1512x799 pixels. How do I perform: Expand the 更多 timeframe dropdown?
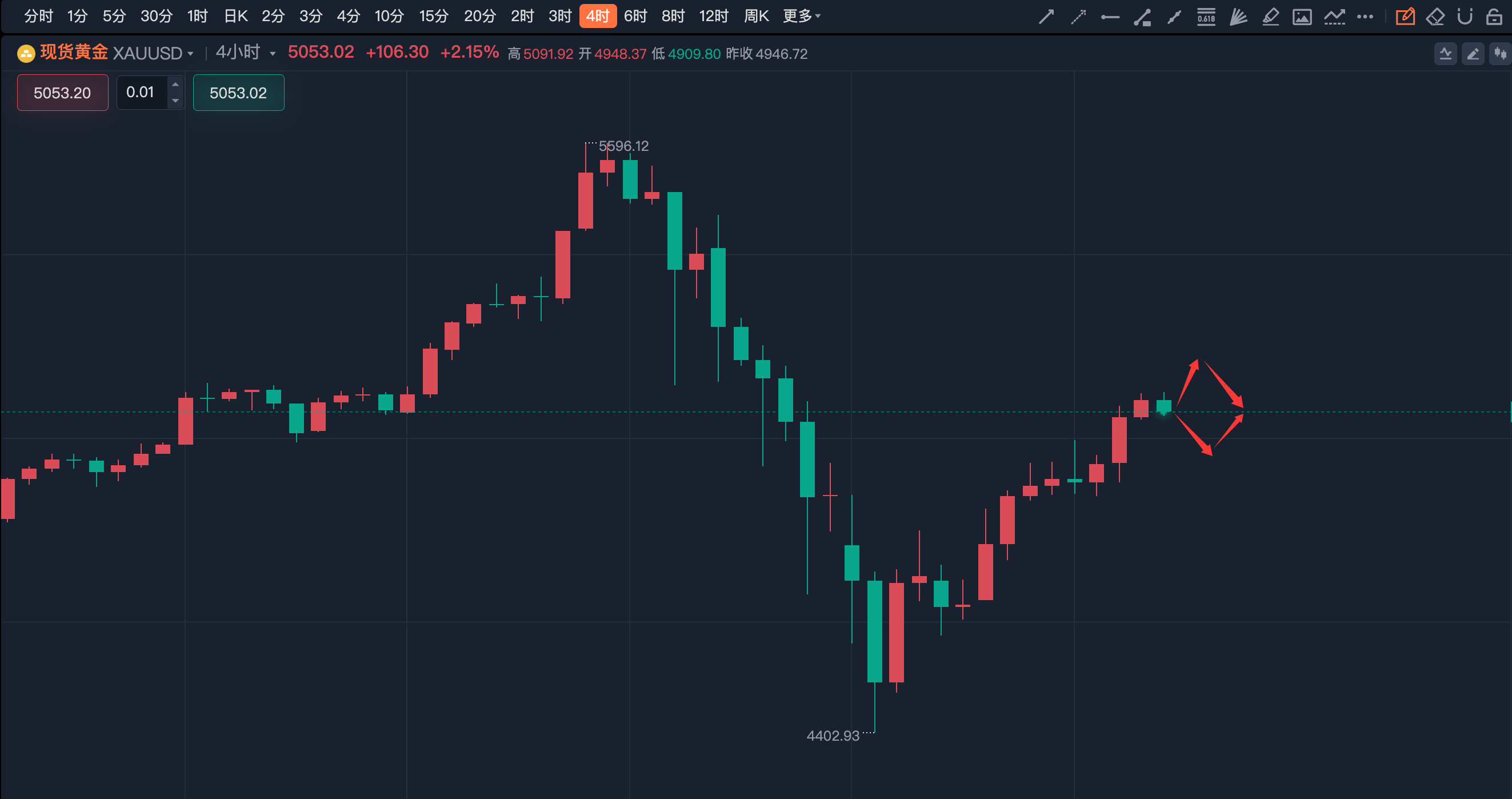pyautogui.click(x=801, y=17)
